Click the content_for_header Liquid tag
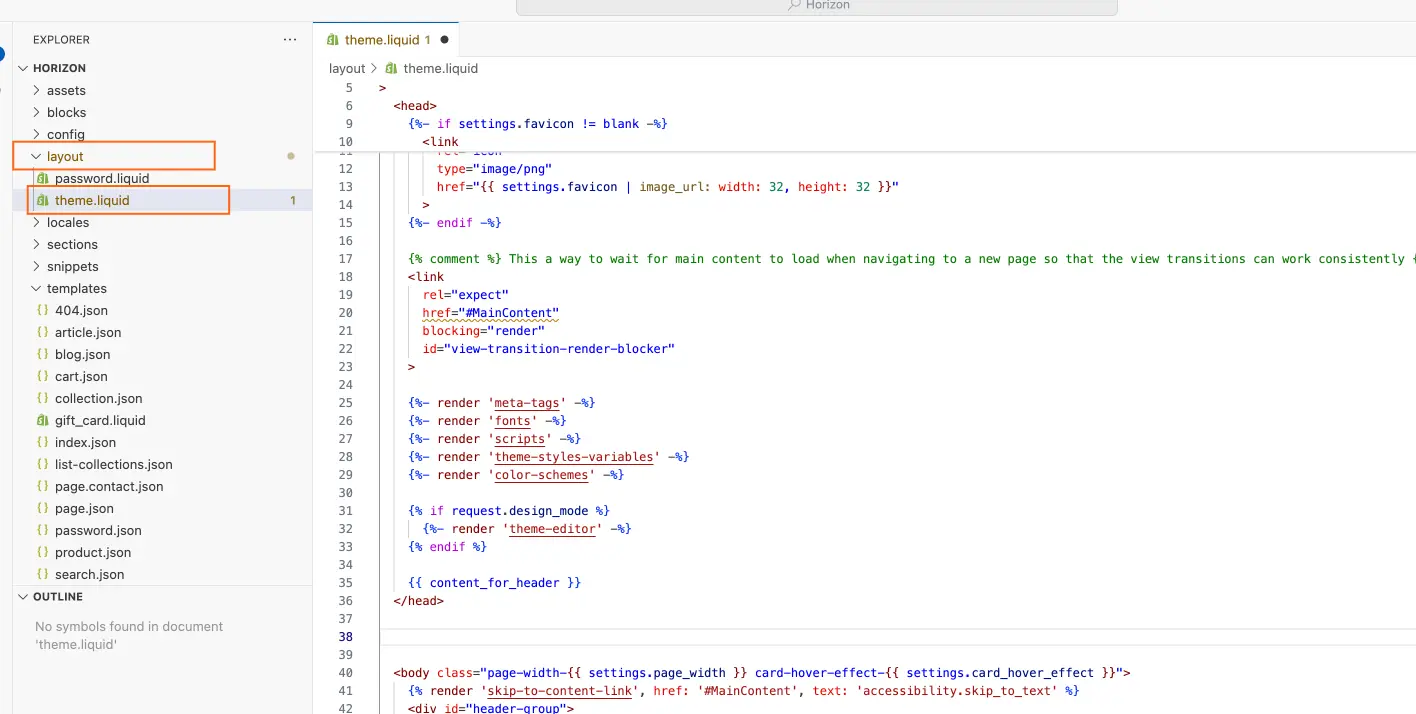This screenshot has width=1416, height=714. coord(494,583)
